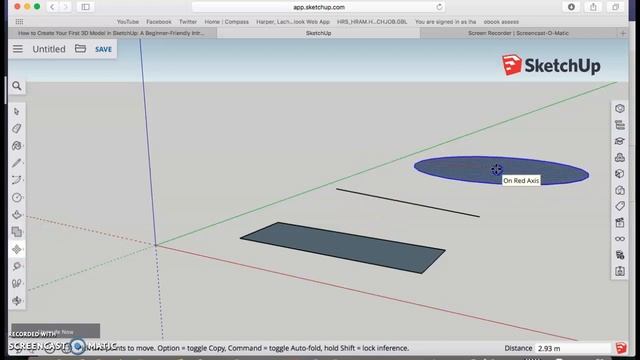
Task: Open the YouTube bookmark
Action: (x=128, y=22)
